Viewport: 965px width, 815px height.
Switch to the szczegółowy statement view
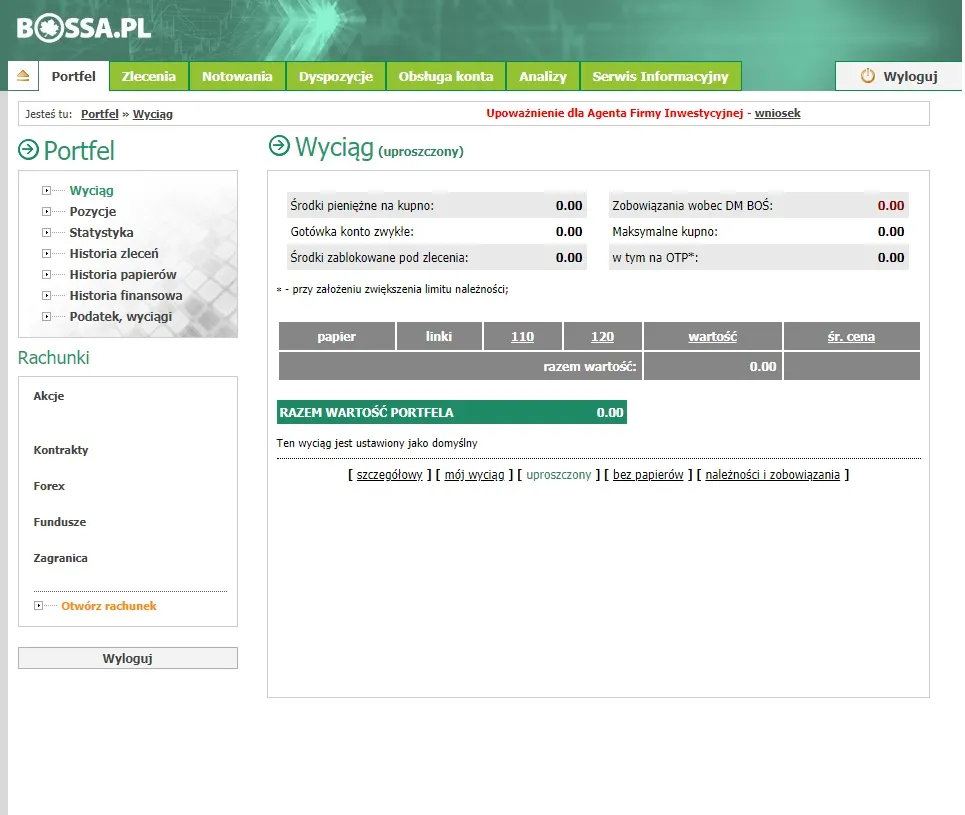[390, 475]
